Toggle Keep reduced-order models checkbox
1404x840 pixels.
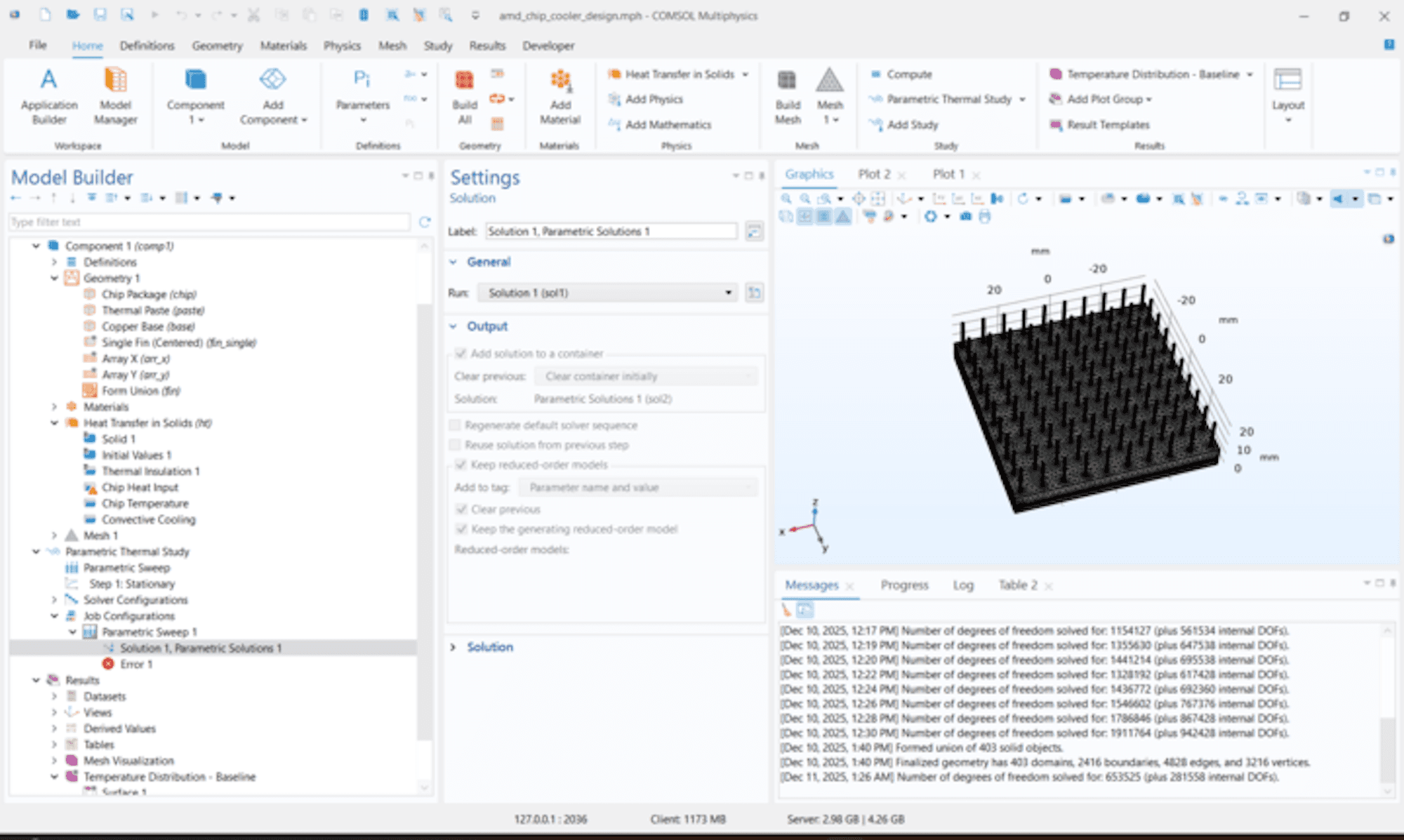461,465
